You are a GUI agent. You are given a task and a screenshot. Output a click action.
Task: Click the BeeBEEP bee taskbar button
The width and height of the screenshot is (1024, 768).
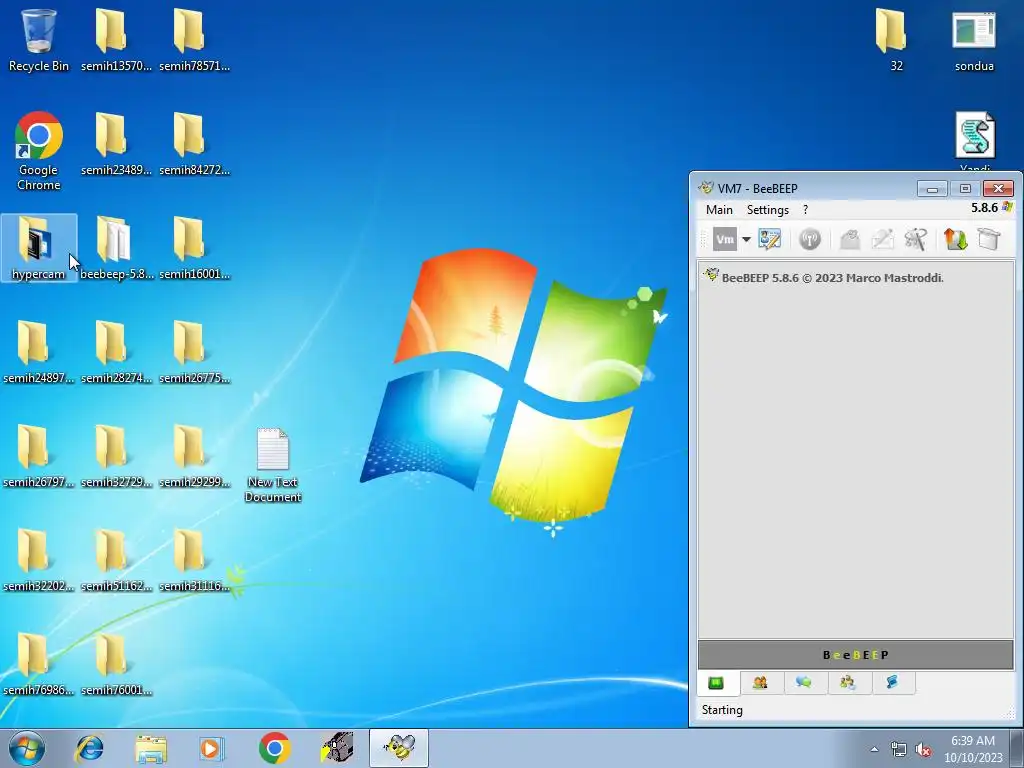click(399, 748)
